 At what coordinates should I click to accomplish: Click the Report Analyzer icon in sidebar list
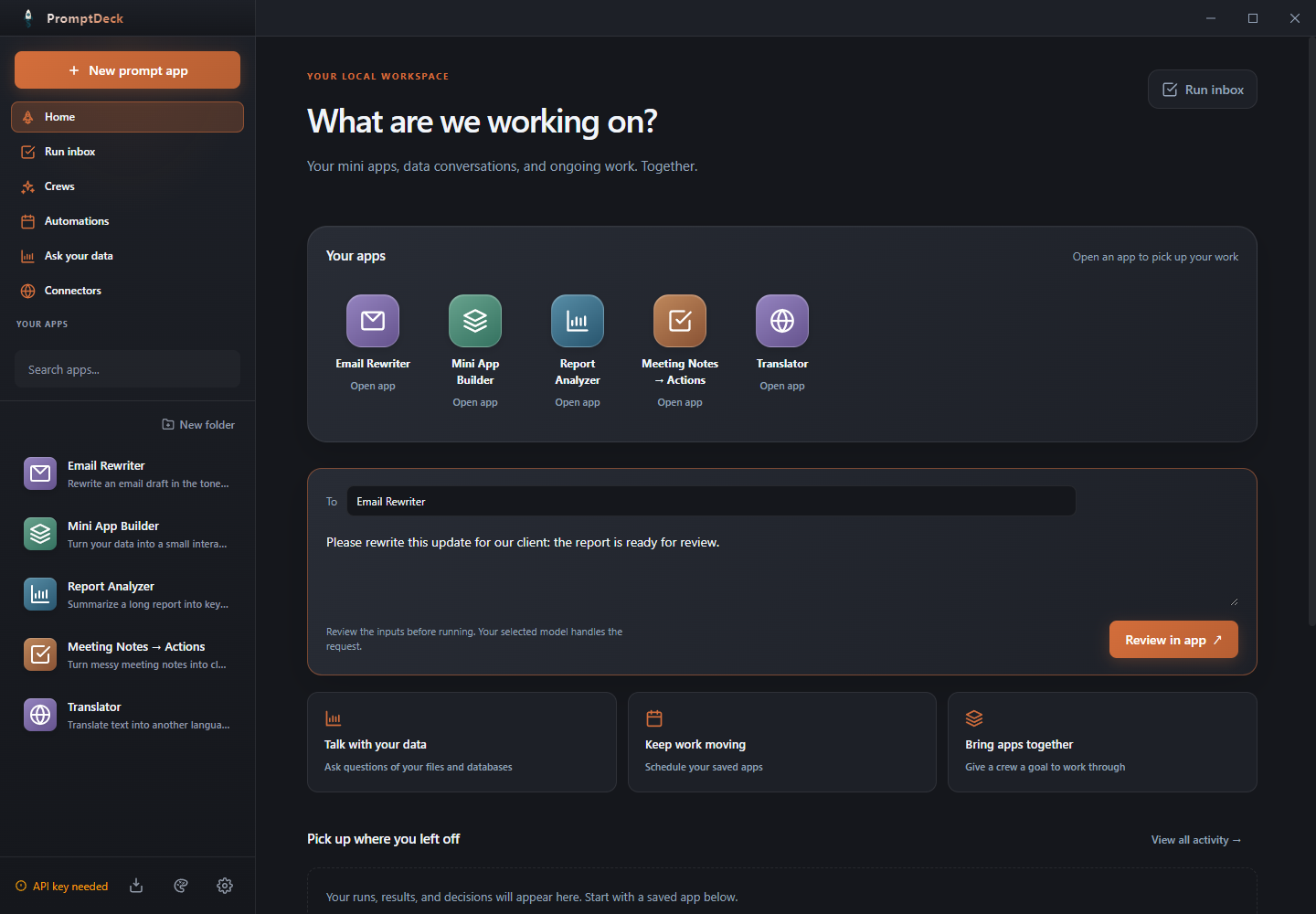40,594
